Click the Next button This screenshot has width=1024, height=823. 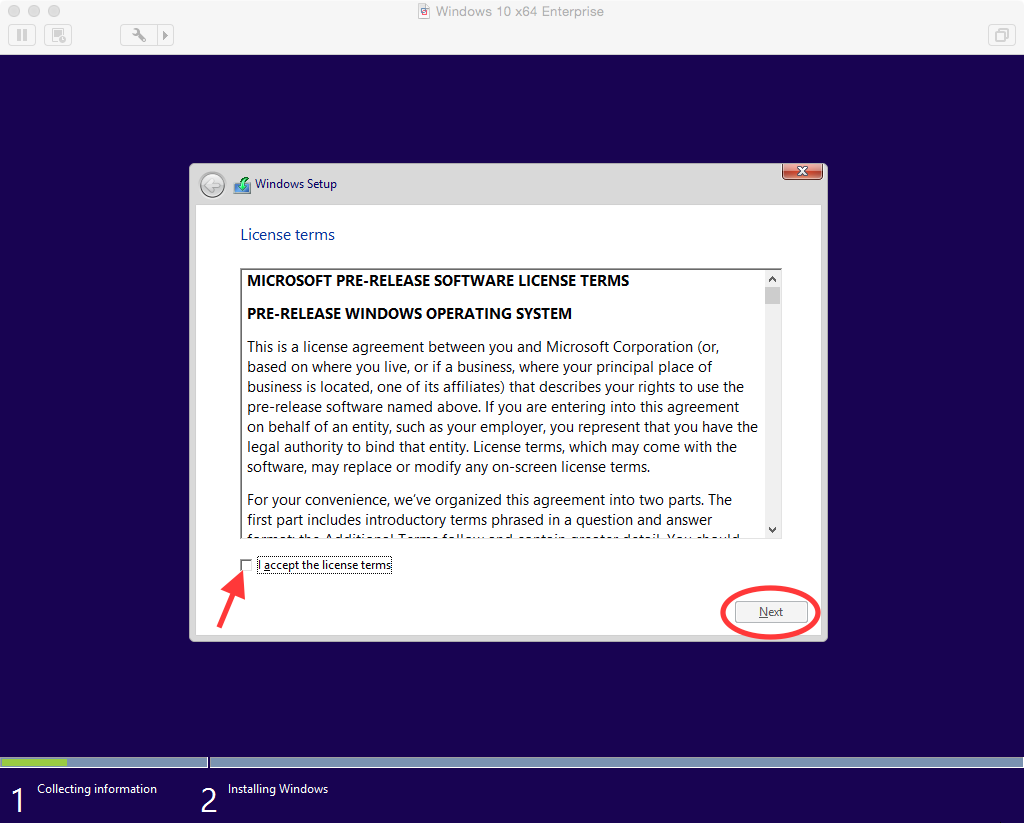pyautogui.click(x=771, y=612)
